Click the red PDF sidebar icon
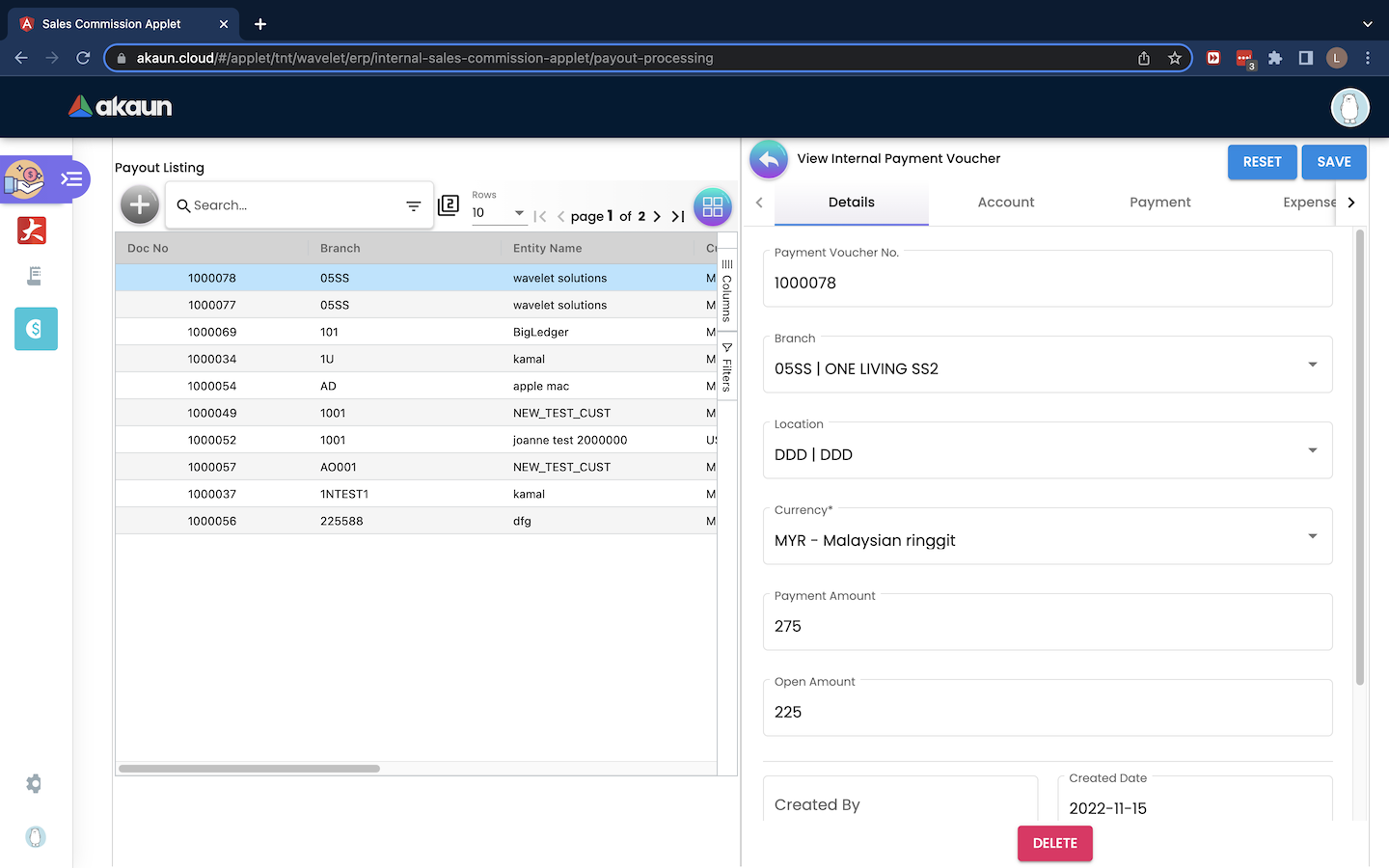 [x=32, y=231]
